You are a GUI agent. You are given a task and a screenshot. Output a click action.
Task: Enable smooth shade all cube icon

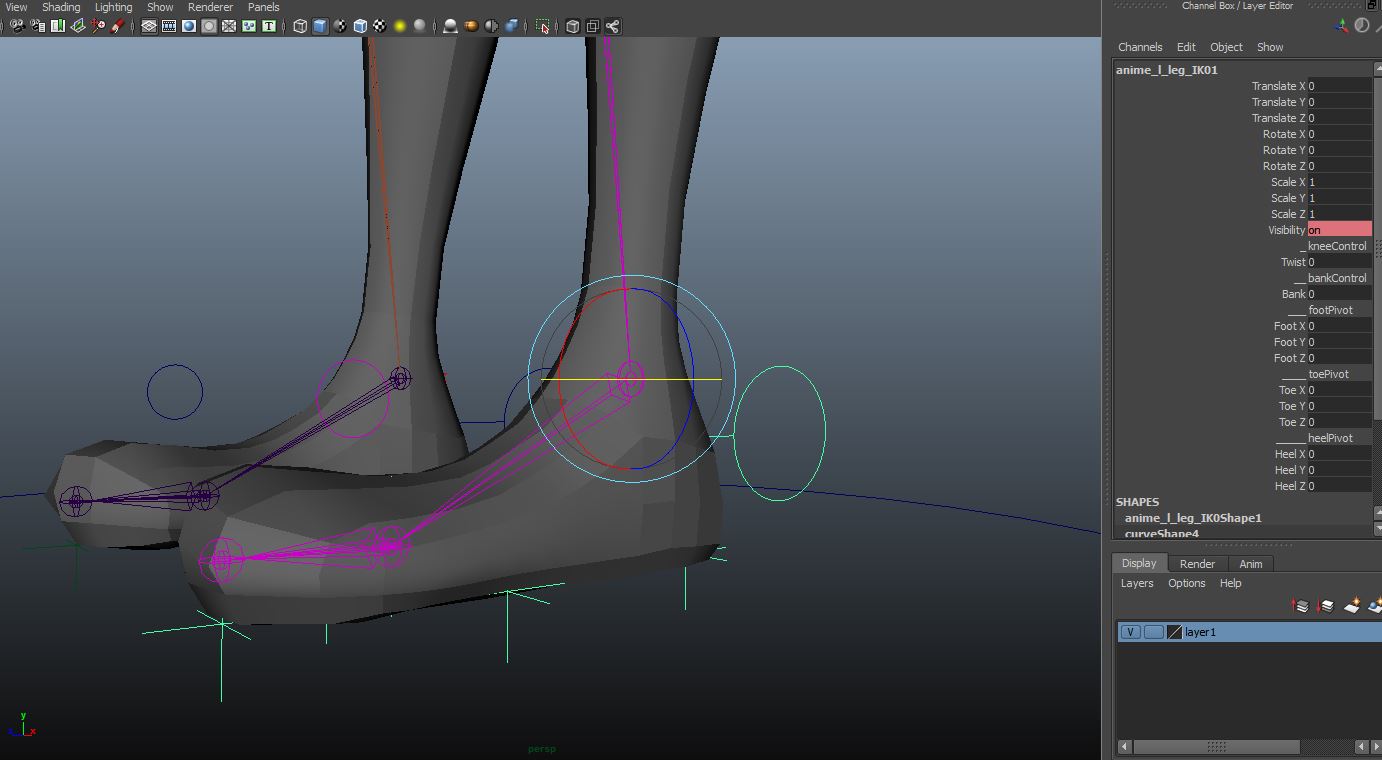(320, 26)
